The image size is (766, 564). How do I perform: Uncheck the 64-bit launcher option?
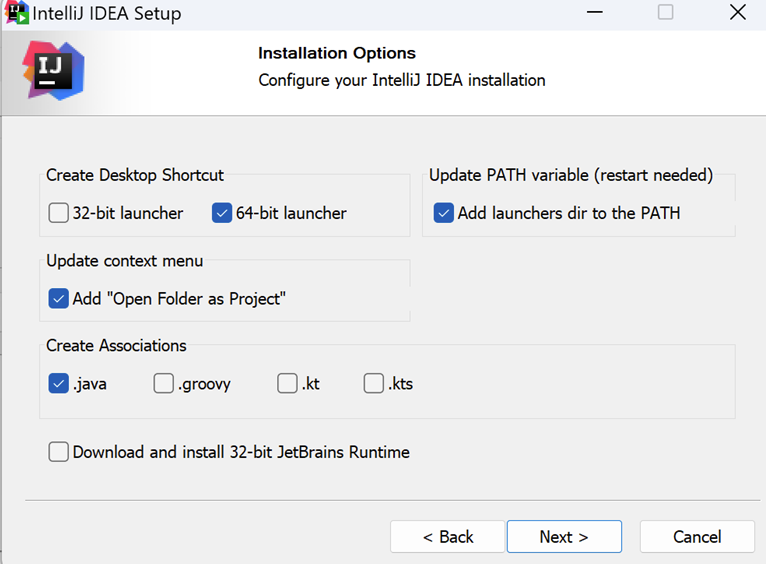coord(222,213)
